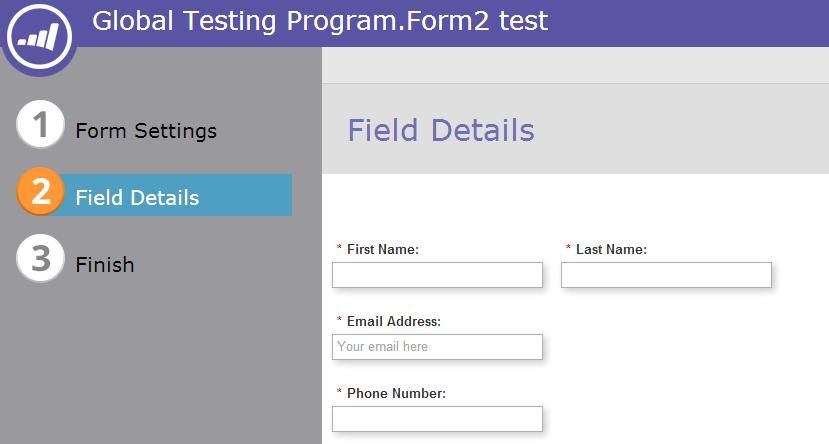Click the red asterisk beside Phone Number
The width and height of the screenshot is (829, 444).
[x=339, y=393]
